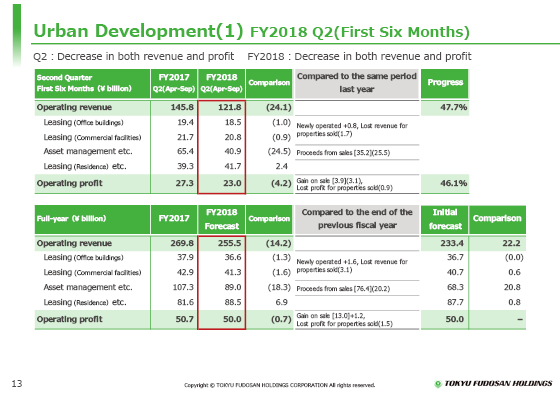Click the Q2 operating profit value 23.0

(232, 183)
